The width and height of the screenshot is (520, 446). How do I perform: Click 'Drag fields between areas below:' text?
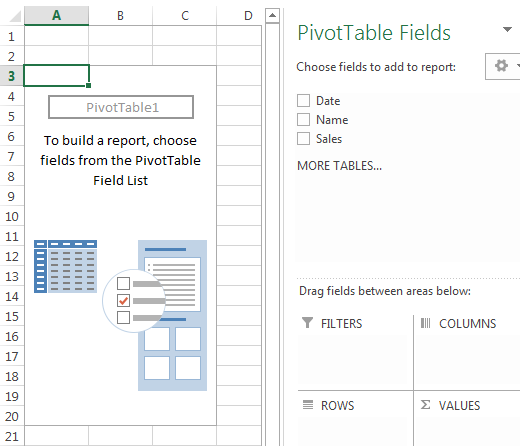pos(385,291)
